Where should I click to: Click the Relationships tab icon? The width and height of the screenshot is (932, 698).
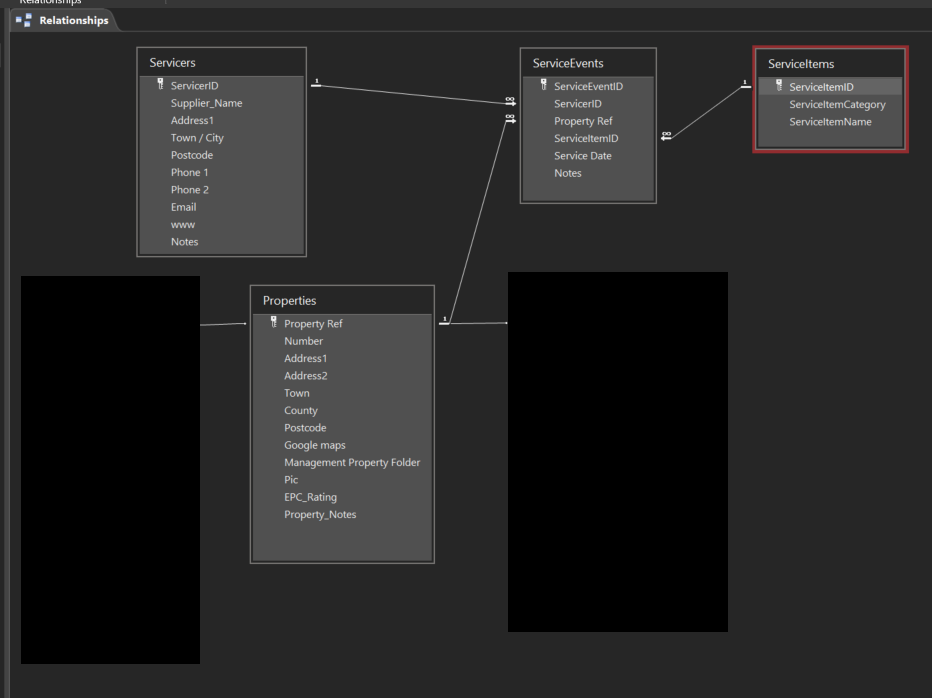[x=23, y=20]
